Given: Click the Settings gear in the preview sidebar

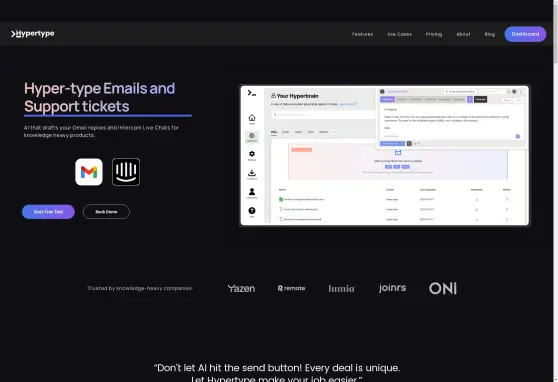Looking at the screenshot, I should tap(252, 155).
